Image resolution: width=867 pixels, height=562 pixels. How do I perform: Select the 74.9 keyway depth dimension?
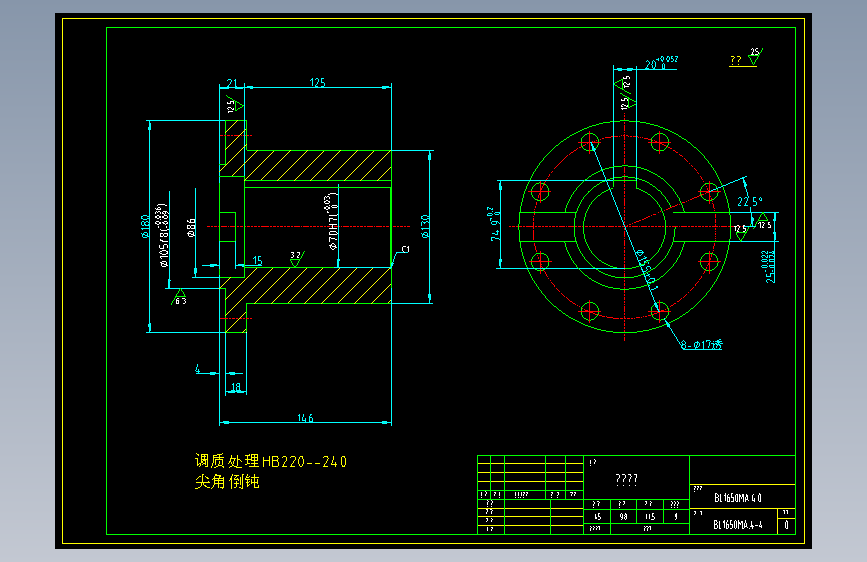[x=494, y=223]
